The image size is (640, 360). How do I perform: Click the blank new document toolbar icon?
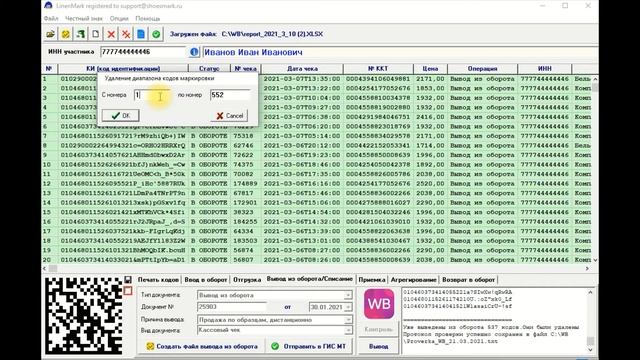pos(96,34)
